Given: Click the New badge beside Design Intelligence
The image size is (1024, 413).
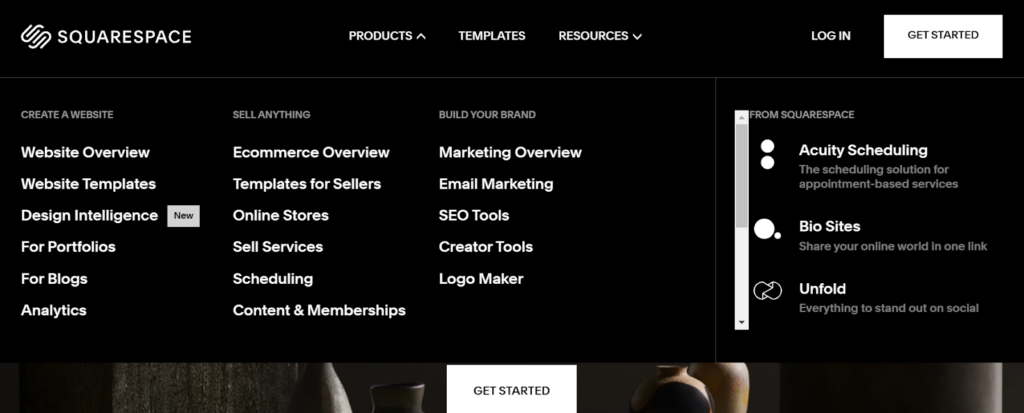Looking at the screenshot, I should (183, 215).
